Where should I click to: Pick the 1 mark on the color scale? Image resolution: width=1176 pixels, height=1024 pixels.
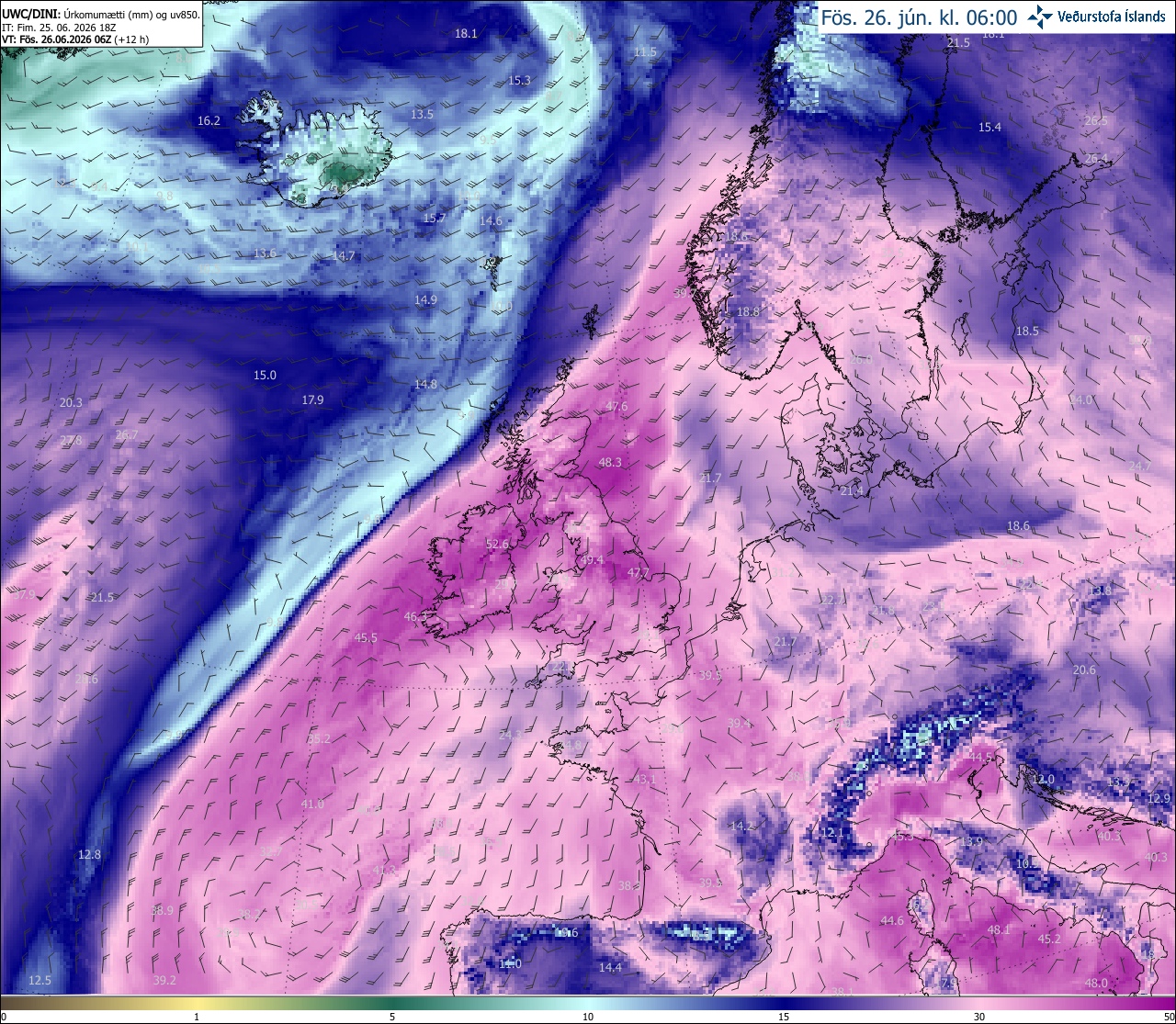(x=197, y=1017)
